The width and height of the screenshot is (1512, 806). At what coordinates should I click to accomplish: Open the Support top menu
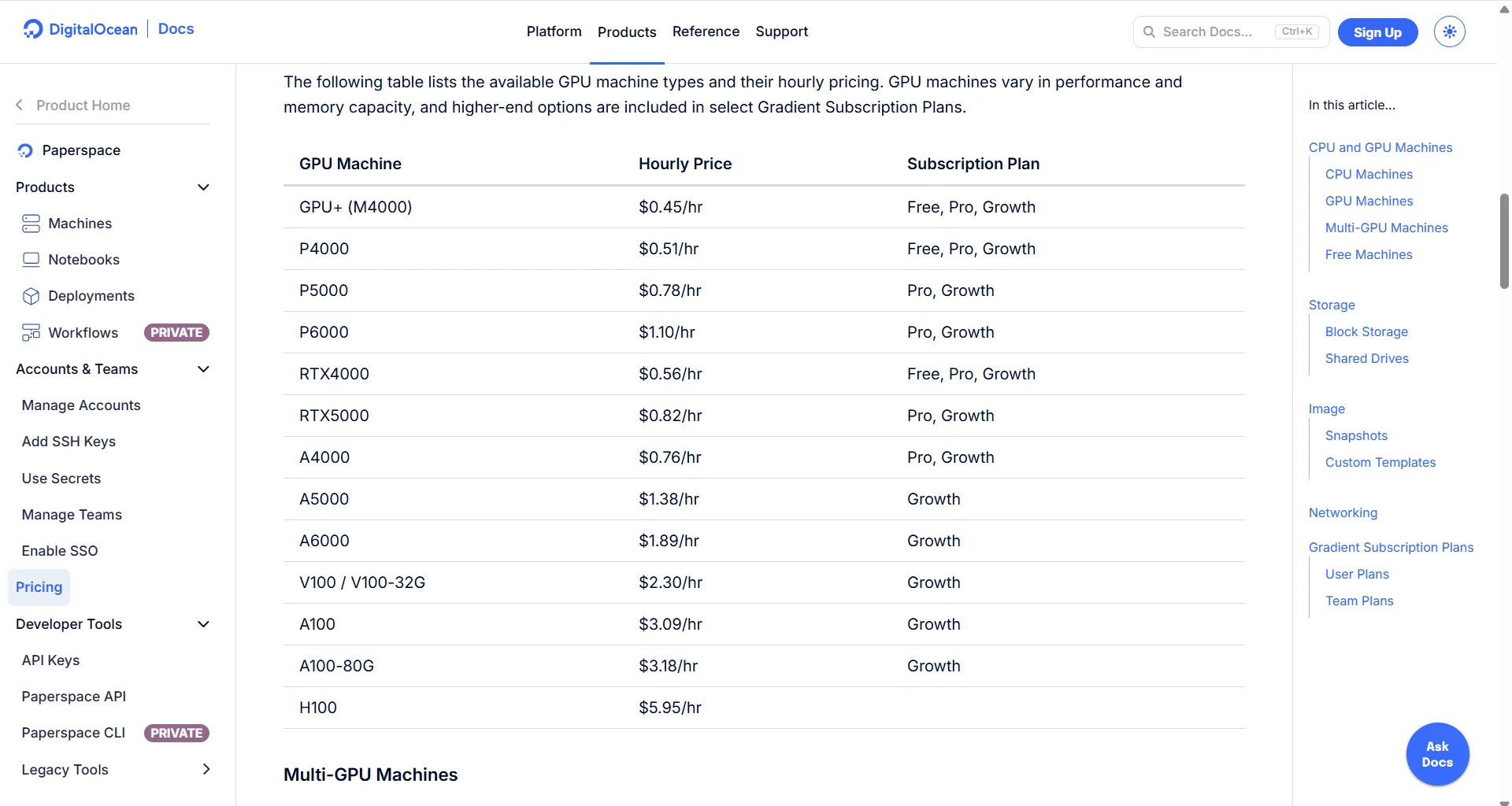click(x=781, y=31)
